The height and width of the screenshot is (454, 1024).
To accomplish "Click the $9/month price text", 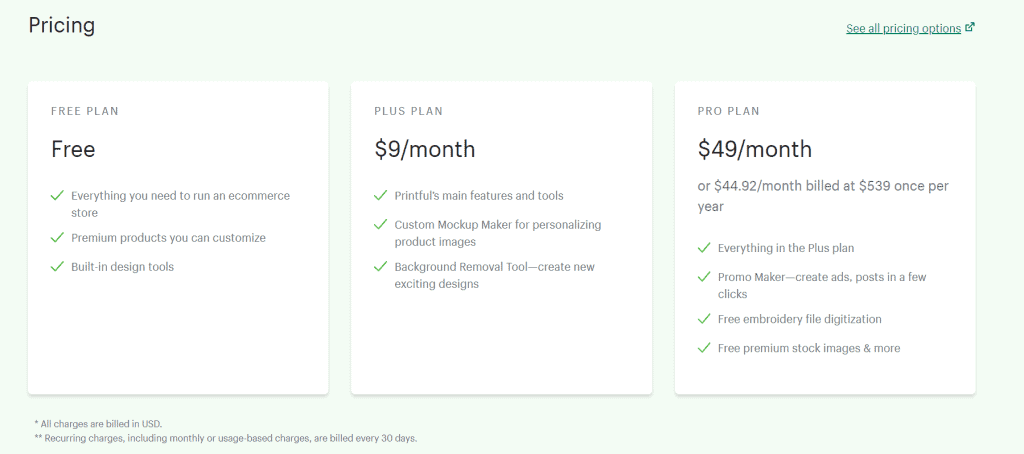I will 424,150.
